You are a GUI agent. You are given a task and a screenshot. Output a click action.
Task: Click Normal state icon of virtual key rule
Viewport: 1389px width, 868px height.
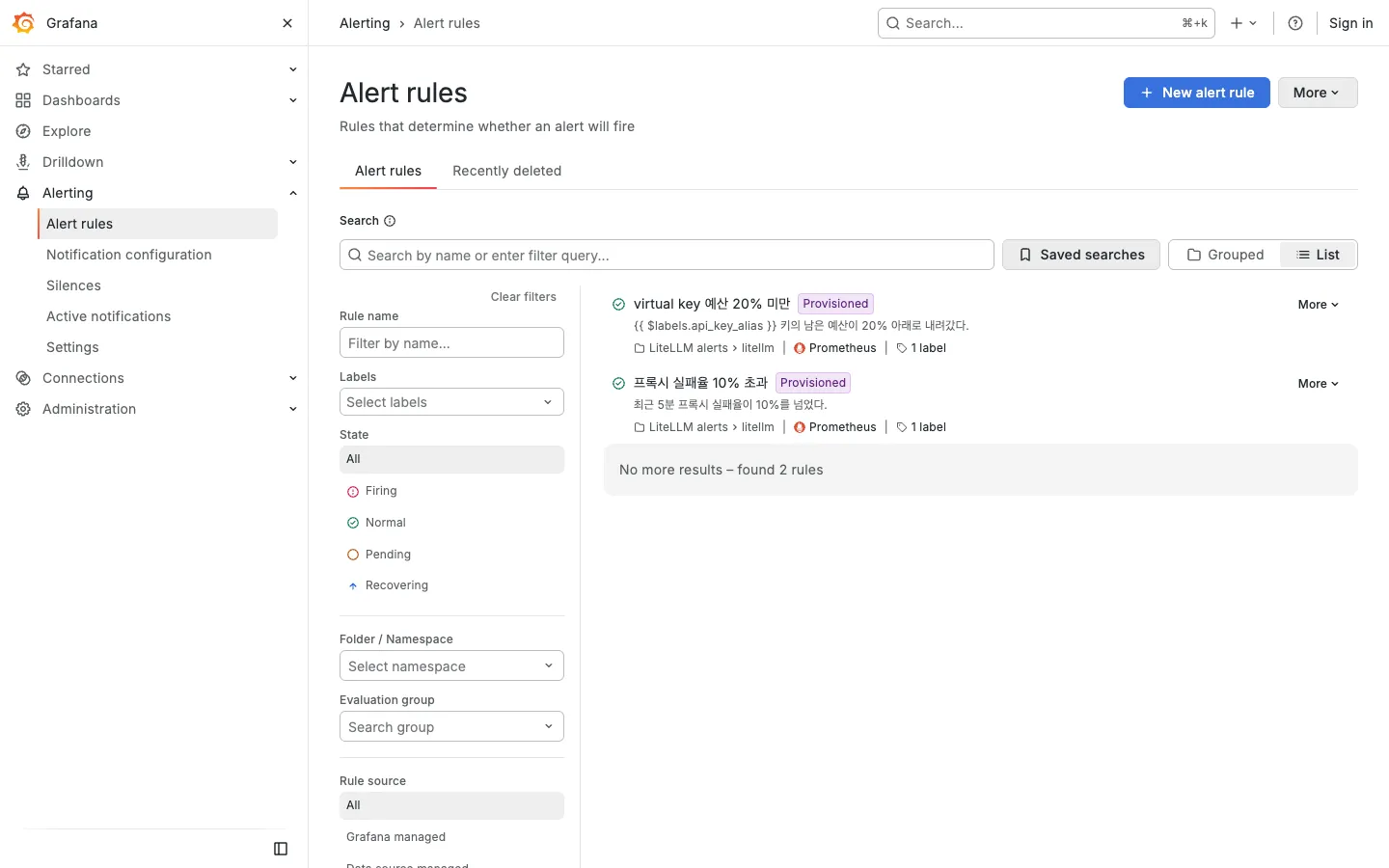(x=618, y=304)
